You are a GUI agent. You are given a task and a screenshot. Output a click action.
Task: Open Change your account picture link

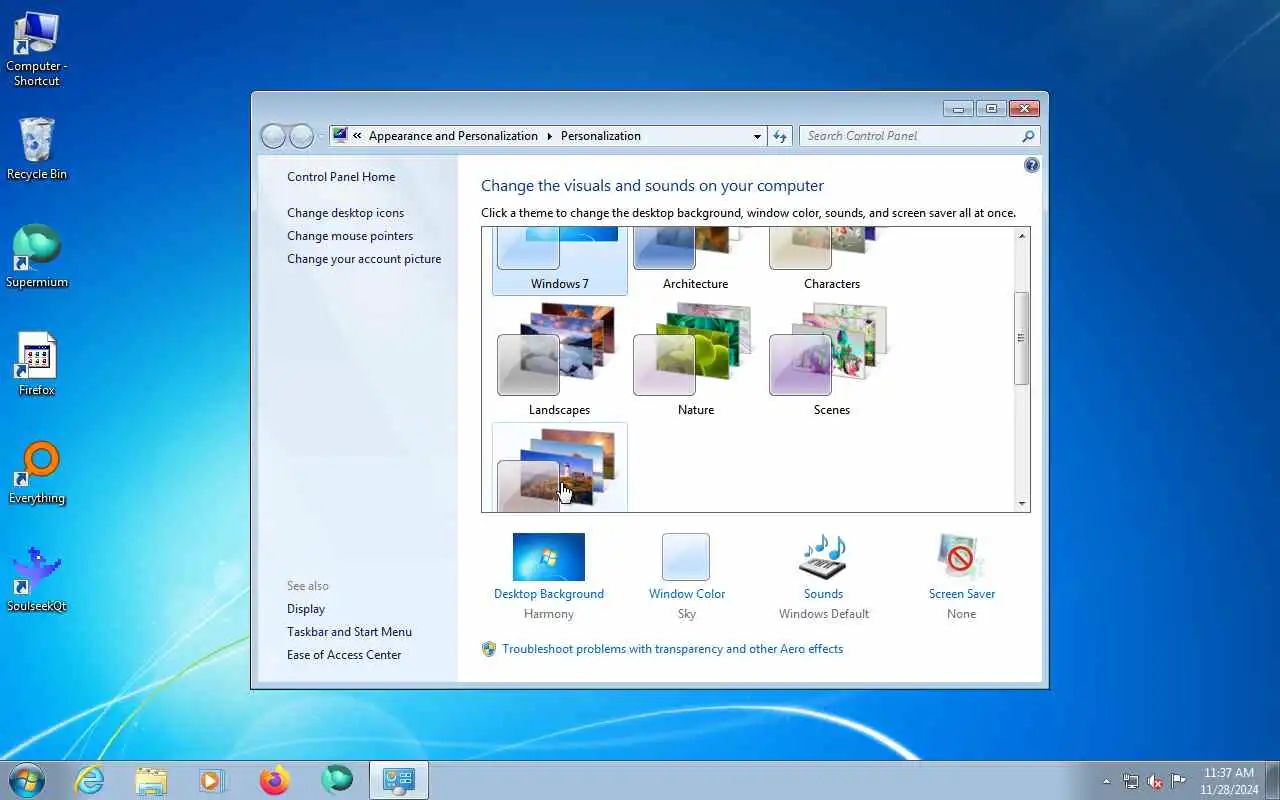(x=364, y=259)
